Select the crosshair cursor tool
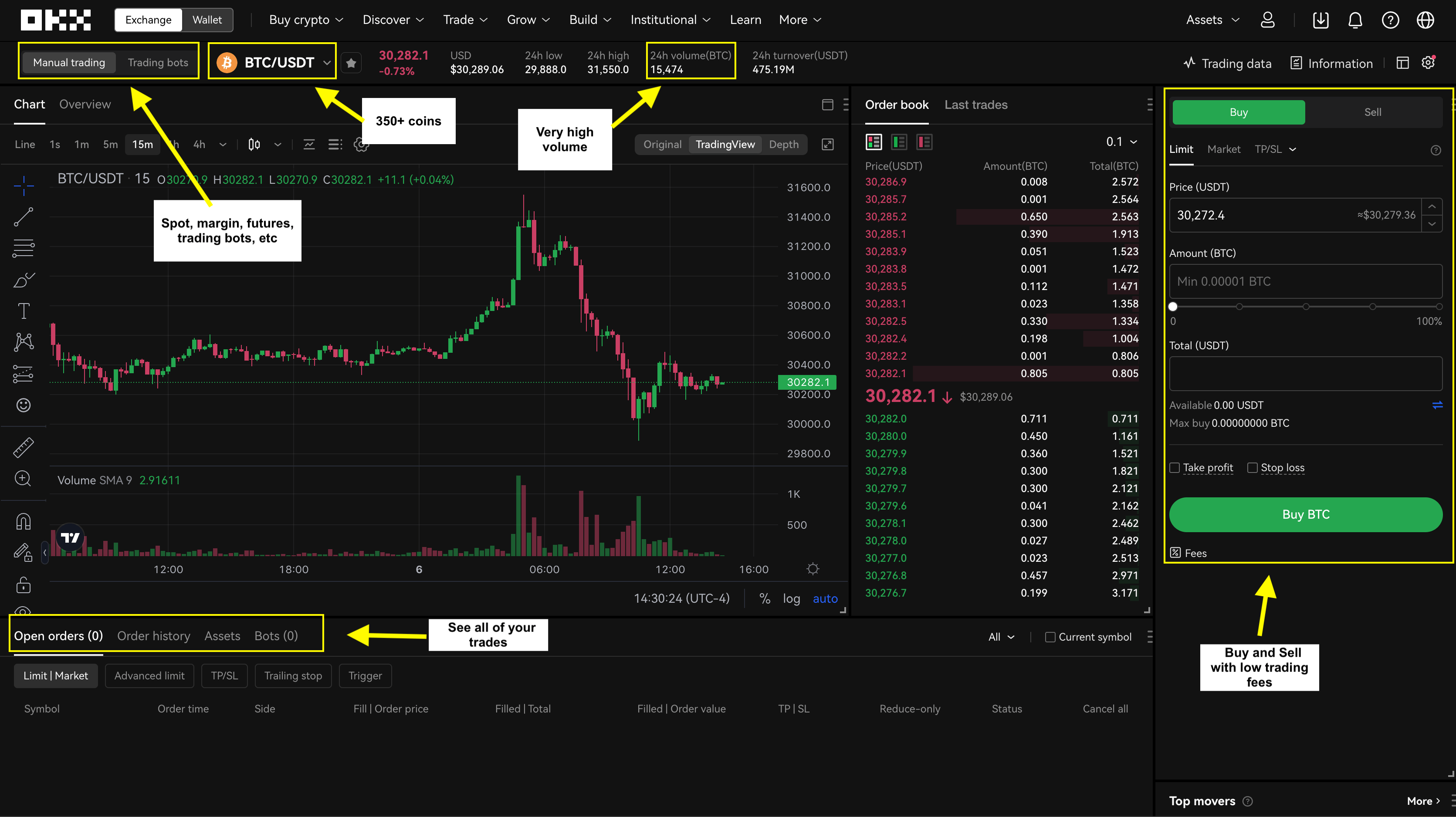Image resolution: width=1456 pixels, height=817 pixels. tap(23, 186)
